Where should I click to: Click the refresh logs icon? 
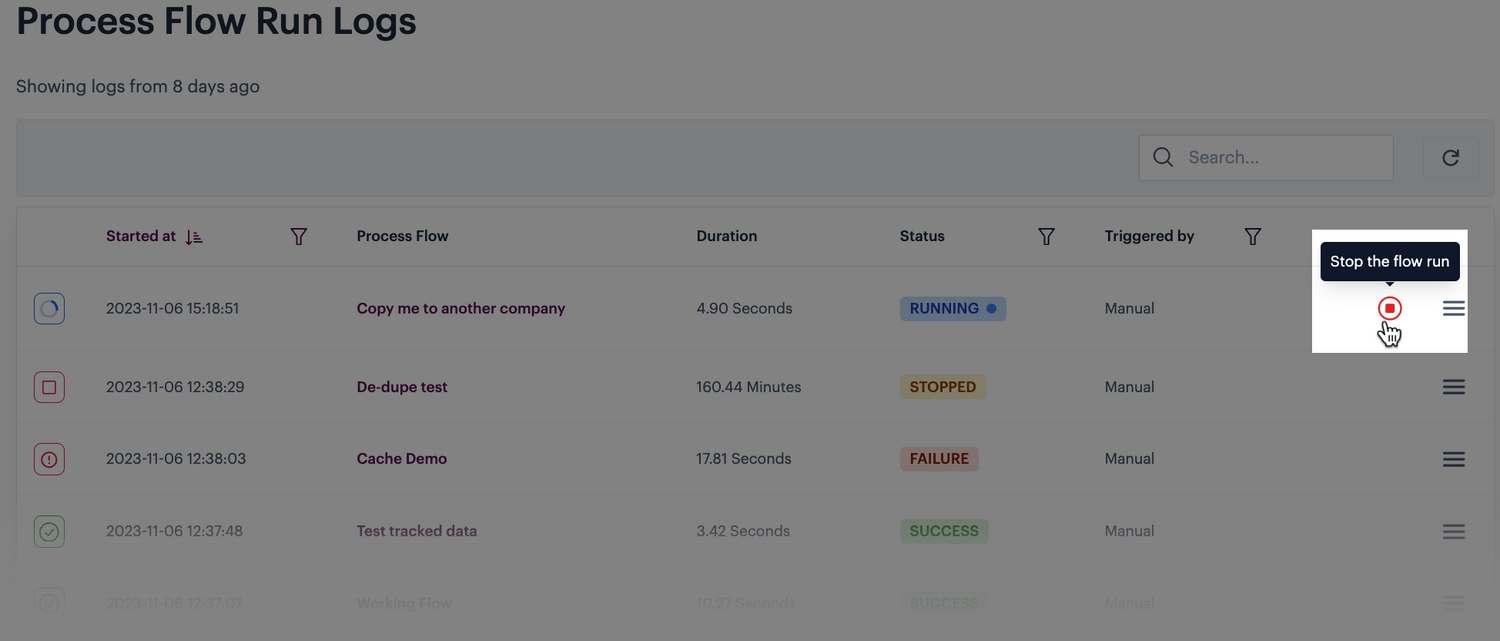[x=1450, y=157]
